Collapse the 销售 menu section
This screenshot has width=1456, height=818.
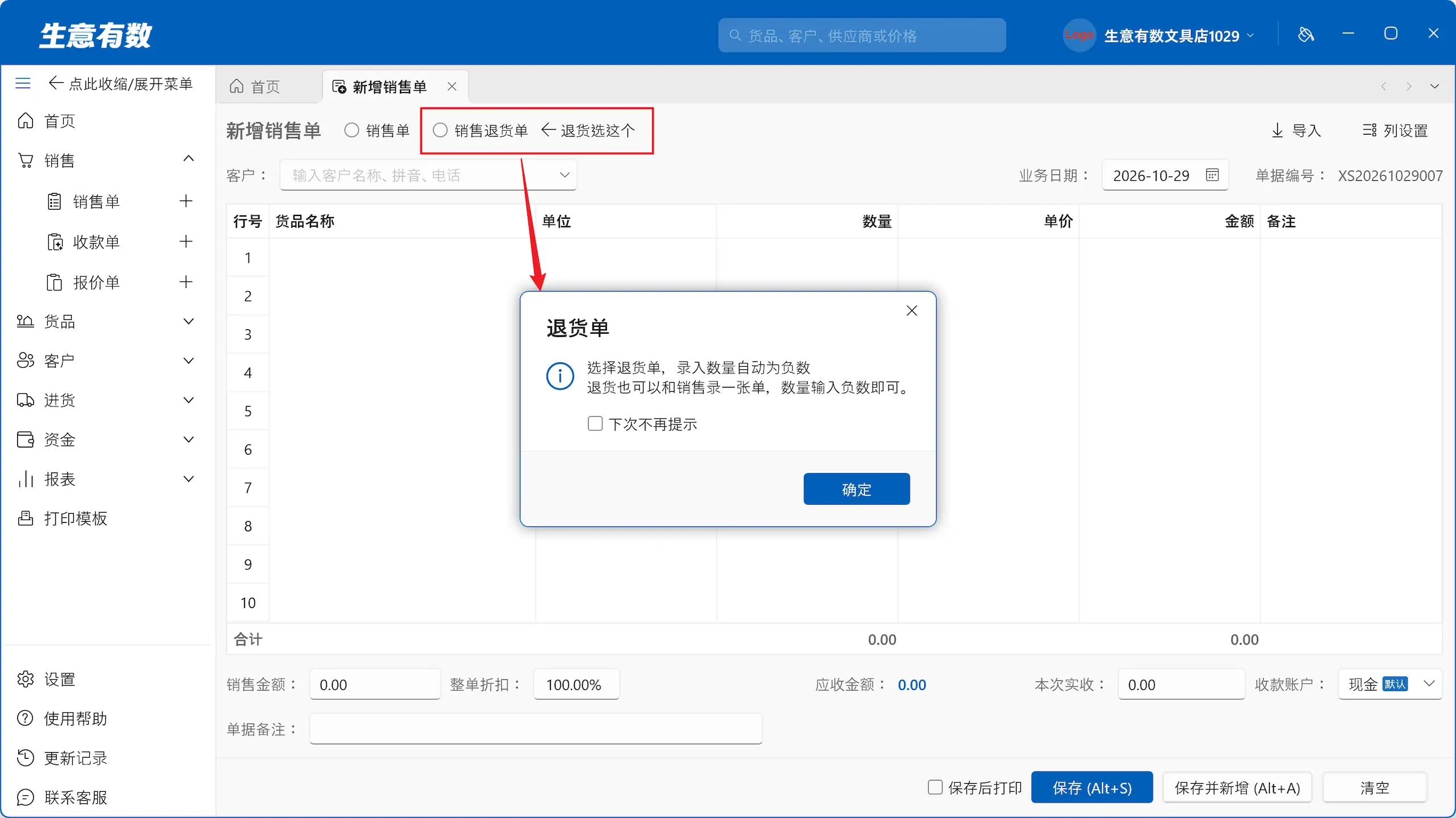click(x=189, y=159)
